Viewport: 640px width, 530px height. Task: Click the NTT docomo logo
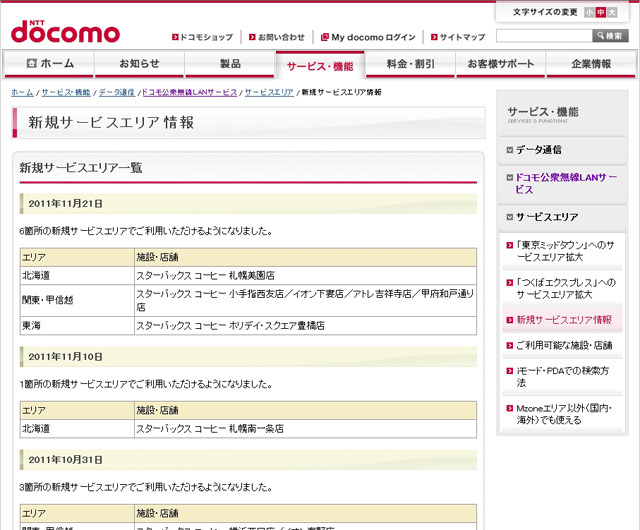[65, 32]
